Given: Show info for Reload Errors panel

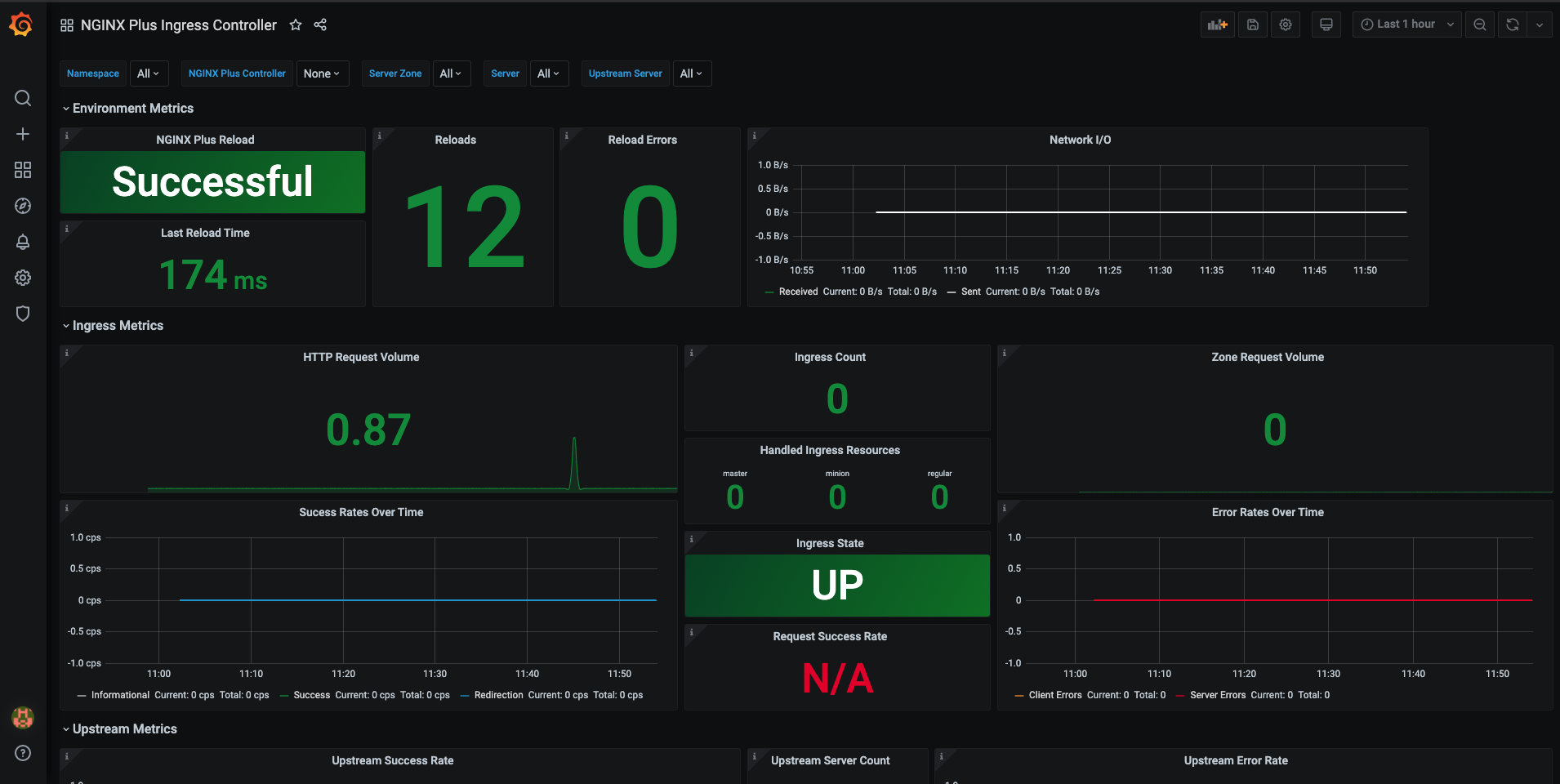Looking at the screenshot, I should click(567, 136).
